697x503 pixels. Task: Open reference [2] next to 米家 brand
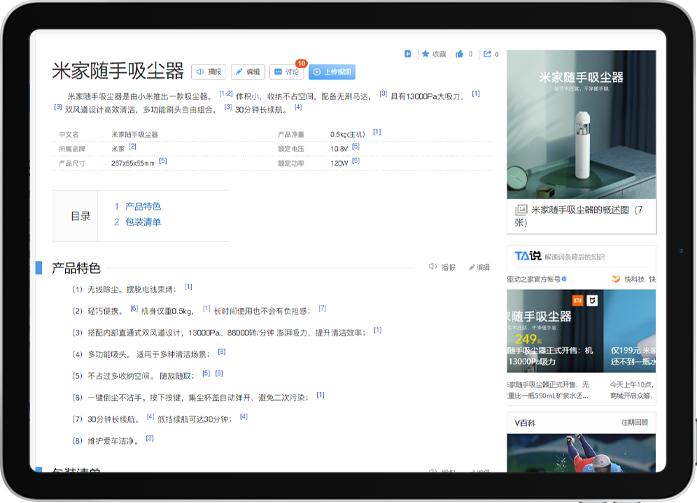click(x=132, y=146)
